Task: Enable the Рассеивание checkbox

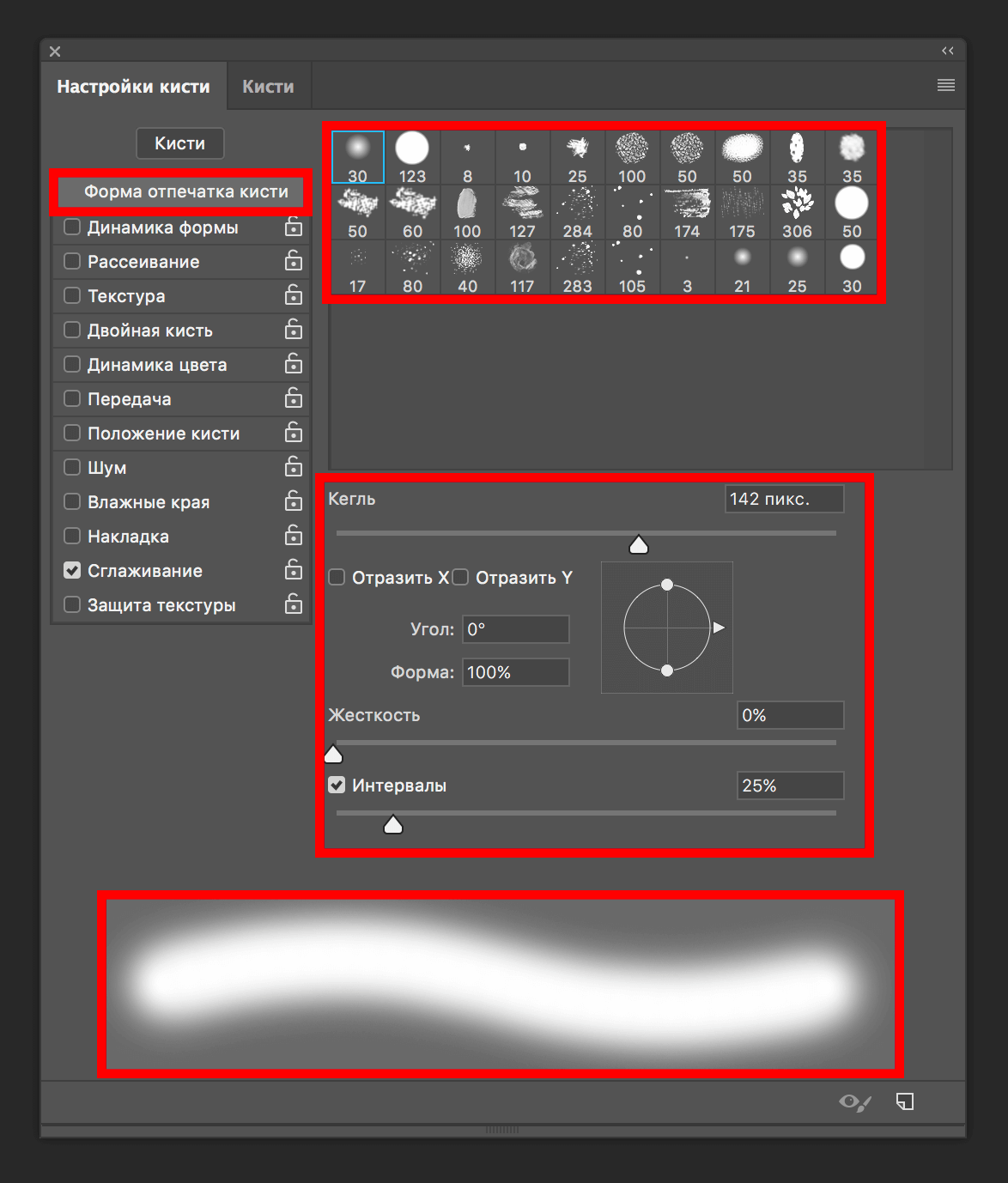Action: [x=72, y=261]
